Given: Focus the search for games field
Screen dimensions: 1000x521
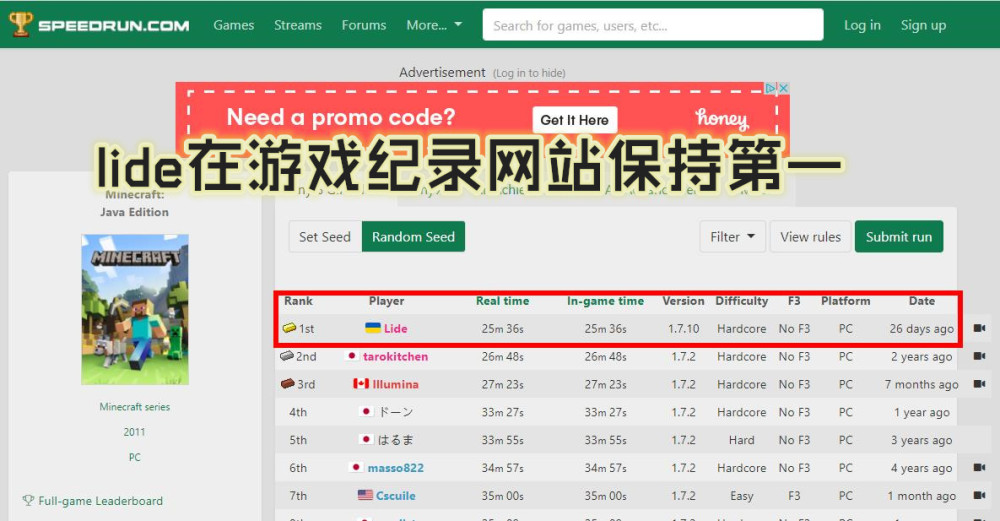Looking at the screenshot, I should [x=652, y=26].
